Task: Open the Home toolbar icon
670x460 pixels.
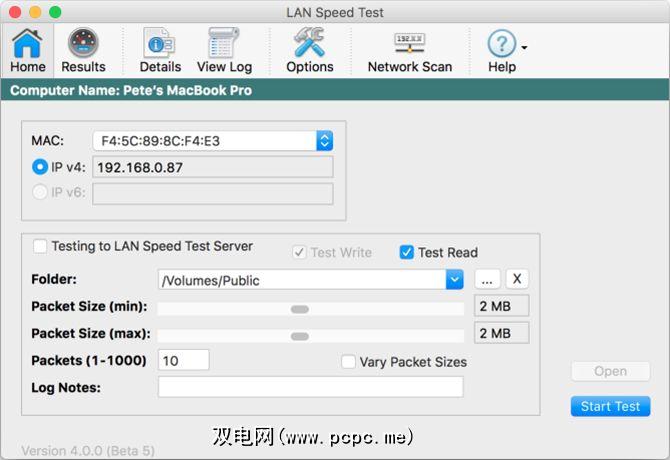Action: coord(27,50)
